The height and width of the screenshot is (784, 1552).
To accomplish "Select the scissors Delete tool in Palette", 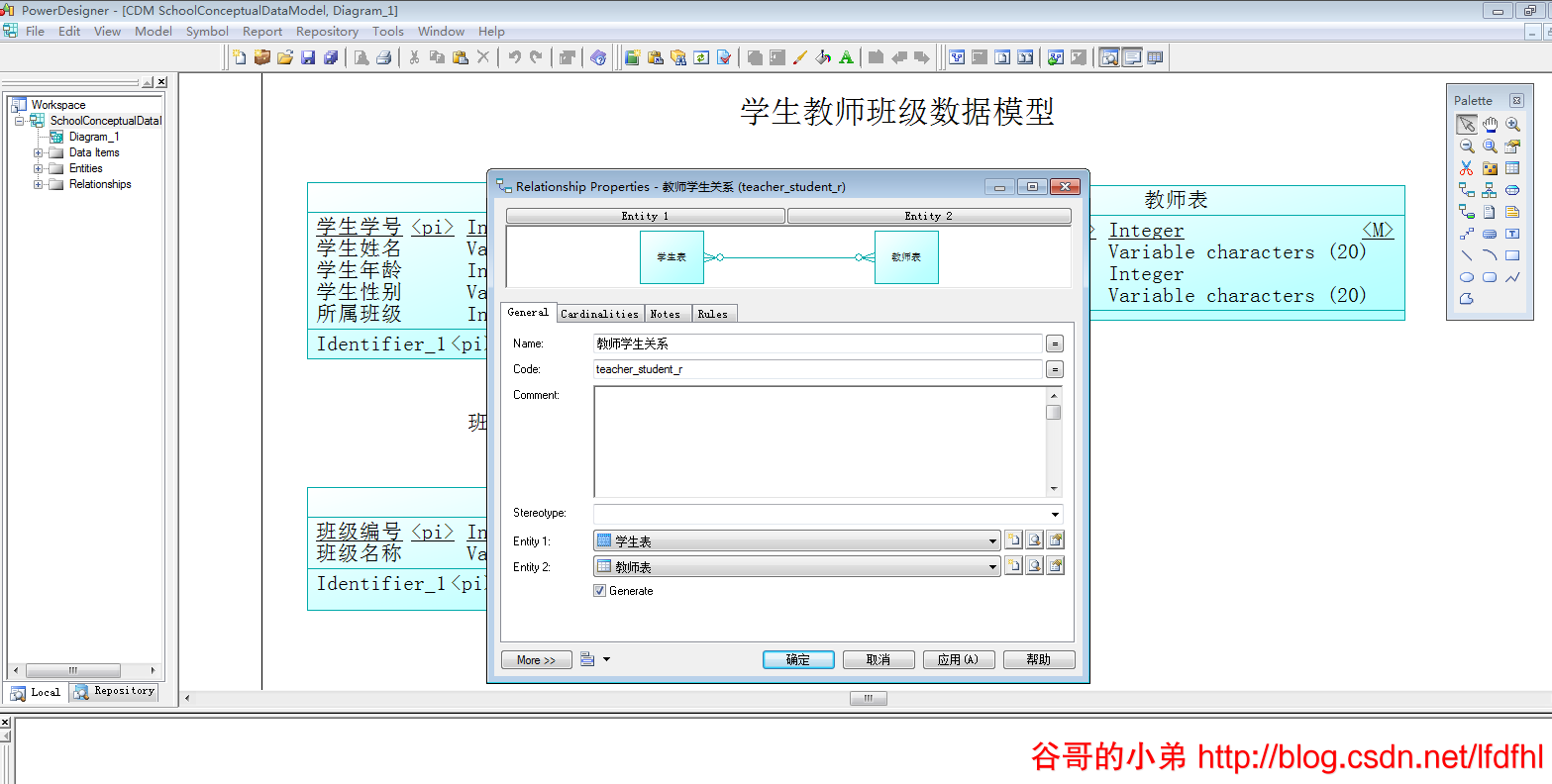I will [x=1467, y=168].
